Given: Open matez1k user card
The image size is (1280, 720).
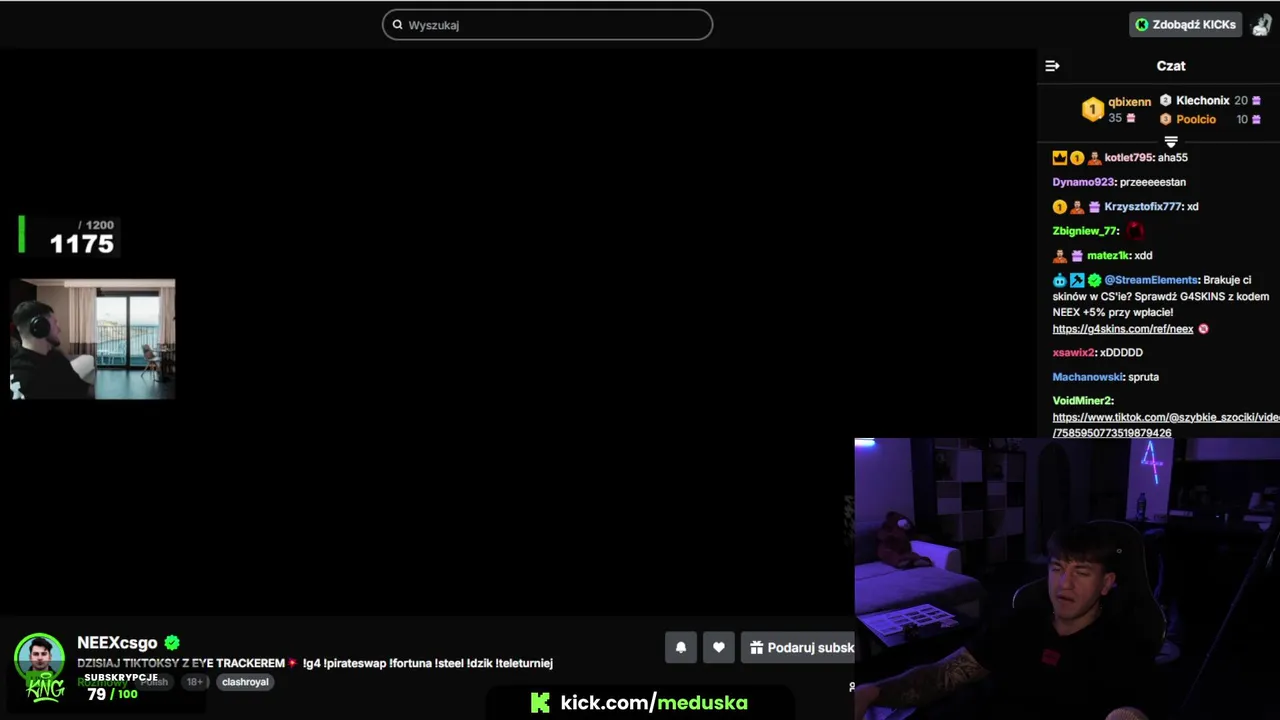Looking at the screenshot, I should point(1108,256).
